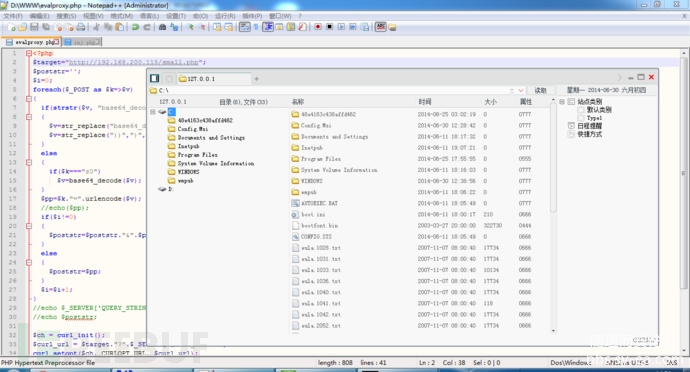Cut selection with the scissors icon
The width and height of the screenshot is (690, 372).
pyautogui.click(x=96, y=27)
